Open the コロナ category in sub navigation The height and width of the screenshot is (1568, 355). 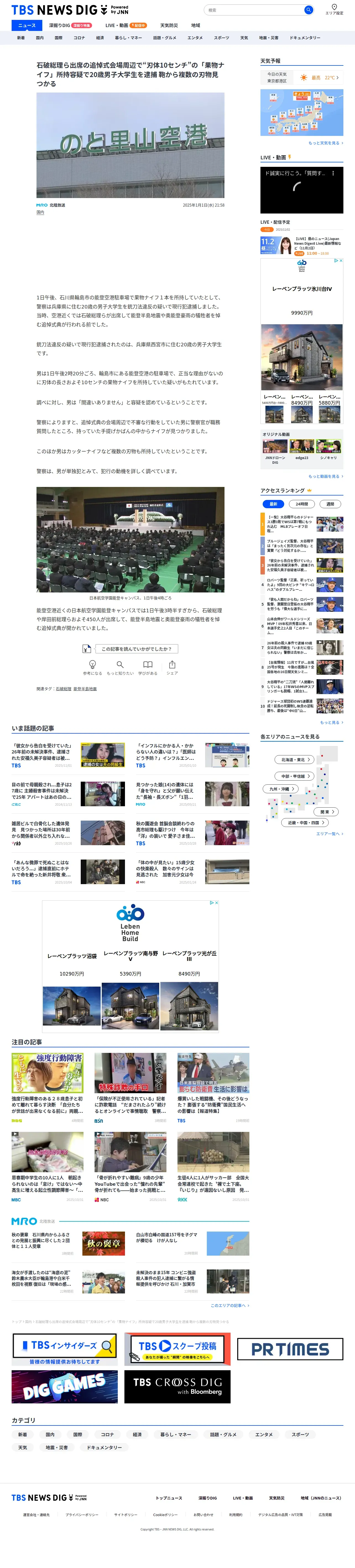click(79, 38)
